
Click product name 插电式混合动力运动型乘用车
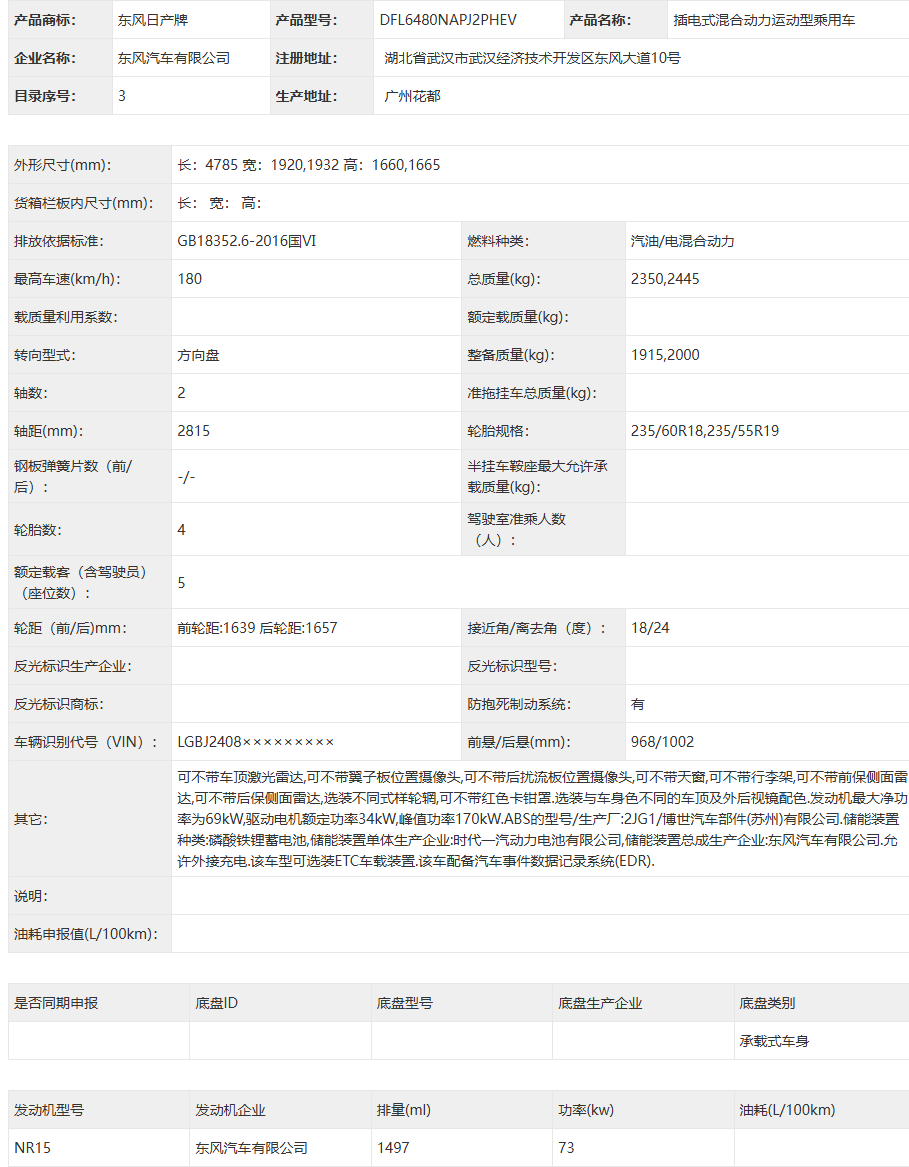pyautogui.click(x=764, y=20)
